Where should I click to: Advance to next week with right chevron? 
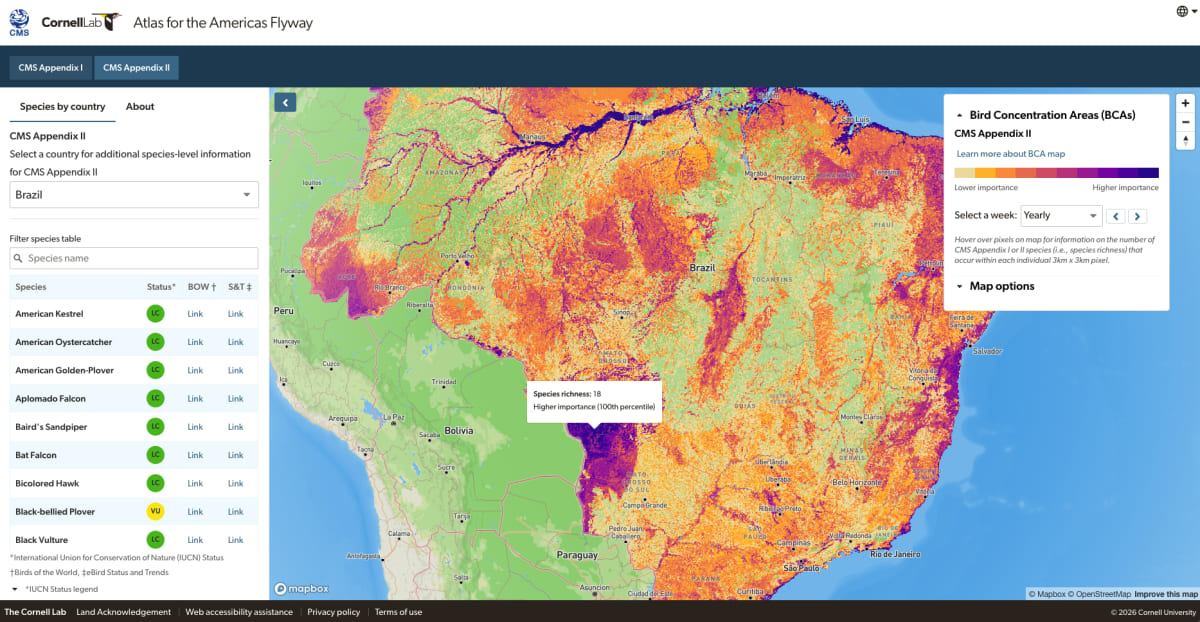[1137, 215]
